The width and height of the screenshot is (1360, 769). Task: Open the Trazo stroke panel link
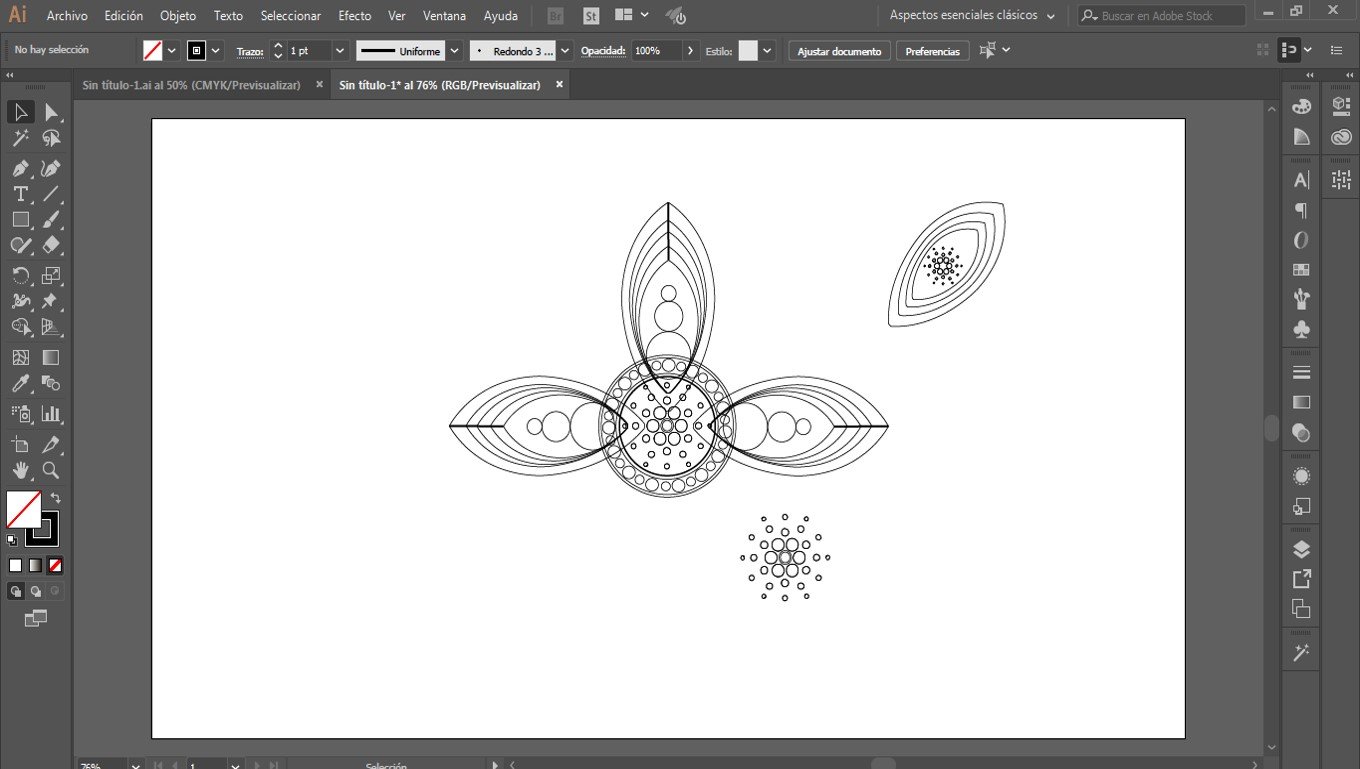(x=250, y=51)
